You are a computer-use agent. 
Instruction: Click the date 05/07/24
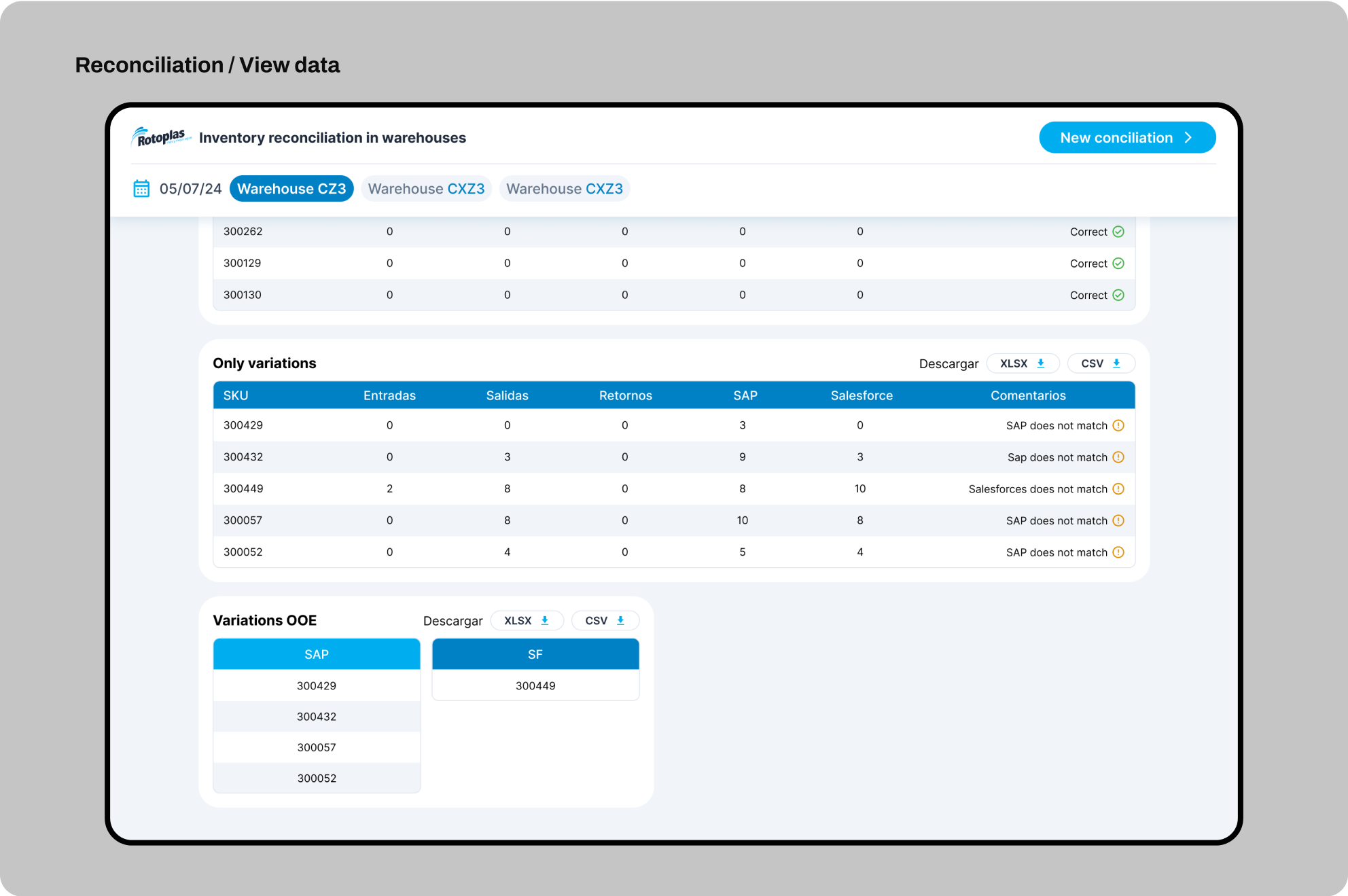190,189
